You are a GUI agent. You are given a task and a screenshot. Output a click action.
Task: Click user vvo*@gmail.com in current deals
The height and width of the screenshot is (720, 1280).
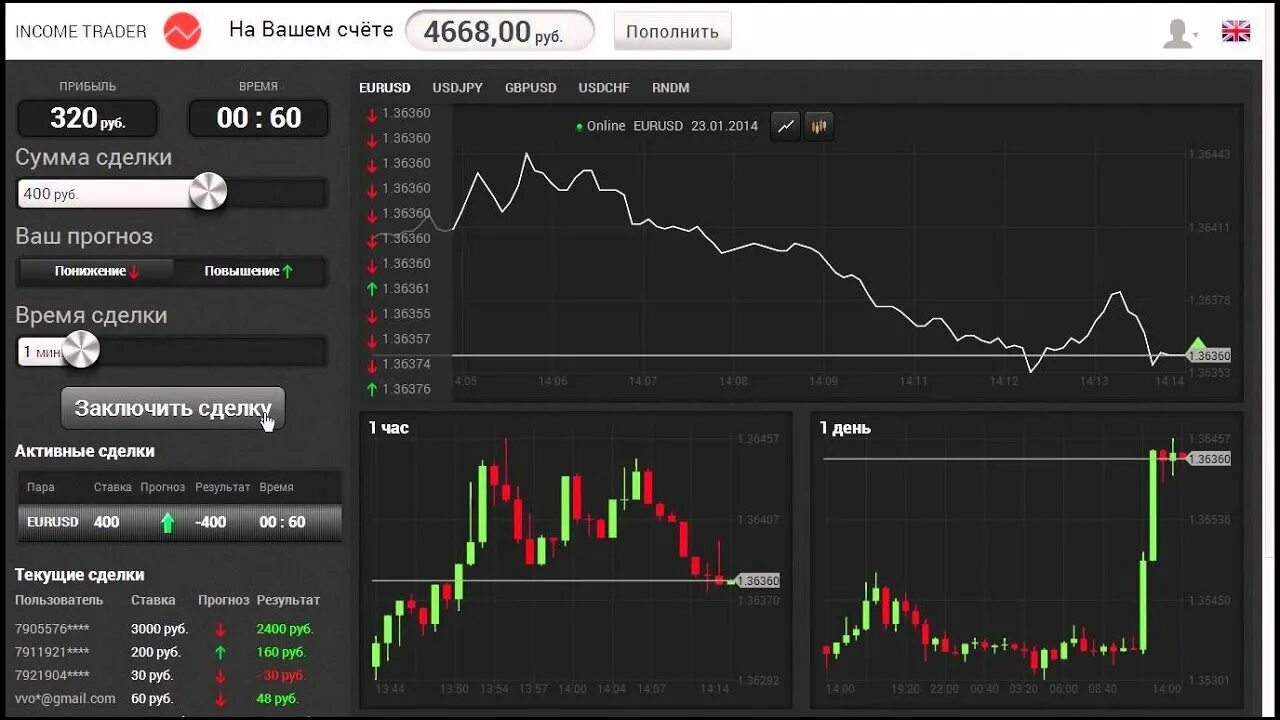pos(65,699)
